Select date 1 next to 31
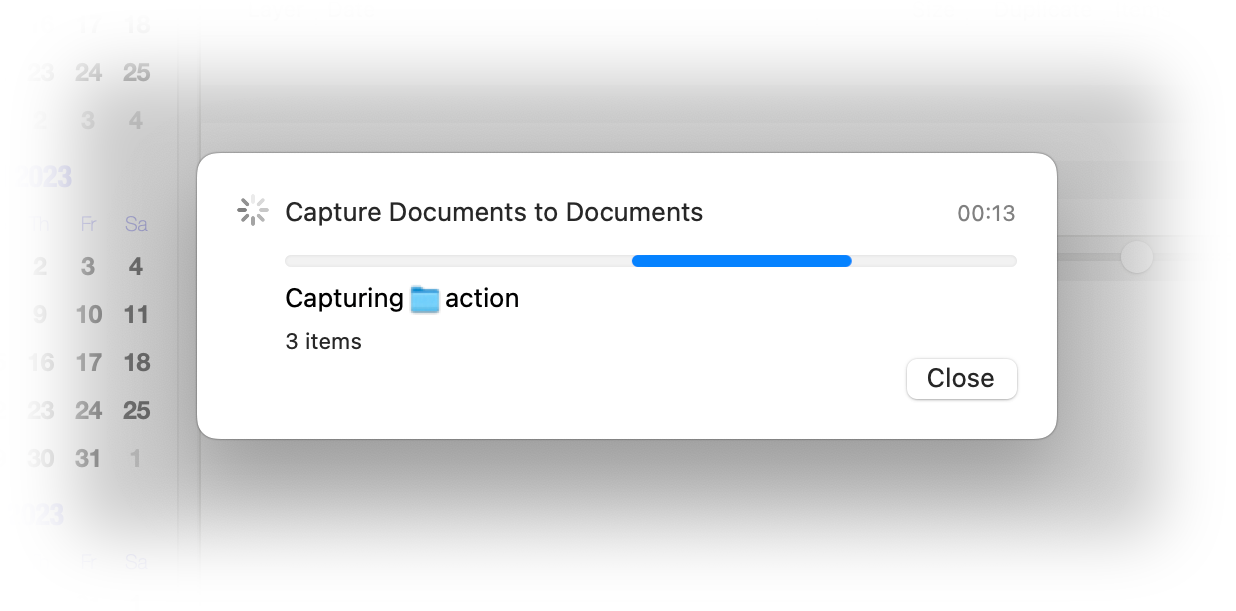Image resolution: width=1236 pixels, height=611 pixels. coord(136,459)
